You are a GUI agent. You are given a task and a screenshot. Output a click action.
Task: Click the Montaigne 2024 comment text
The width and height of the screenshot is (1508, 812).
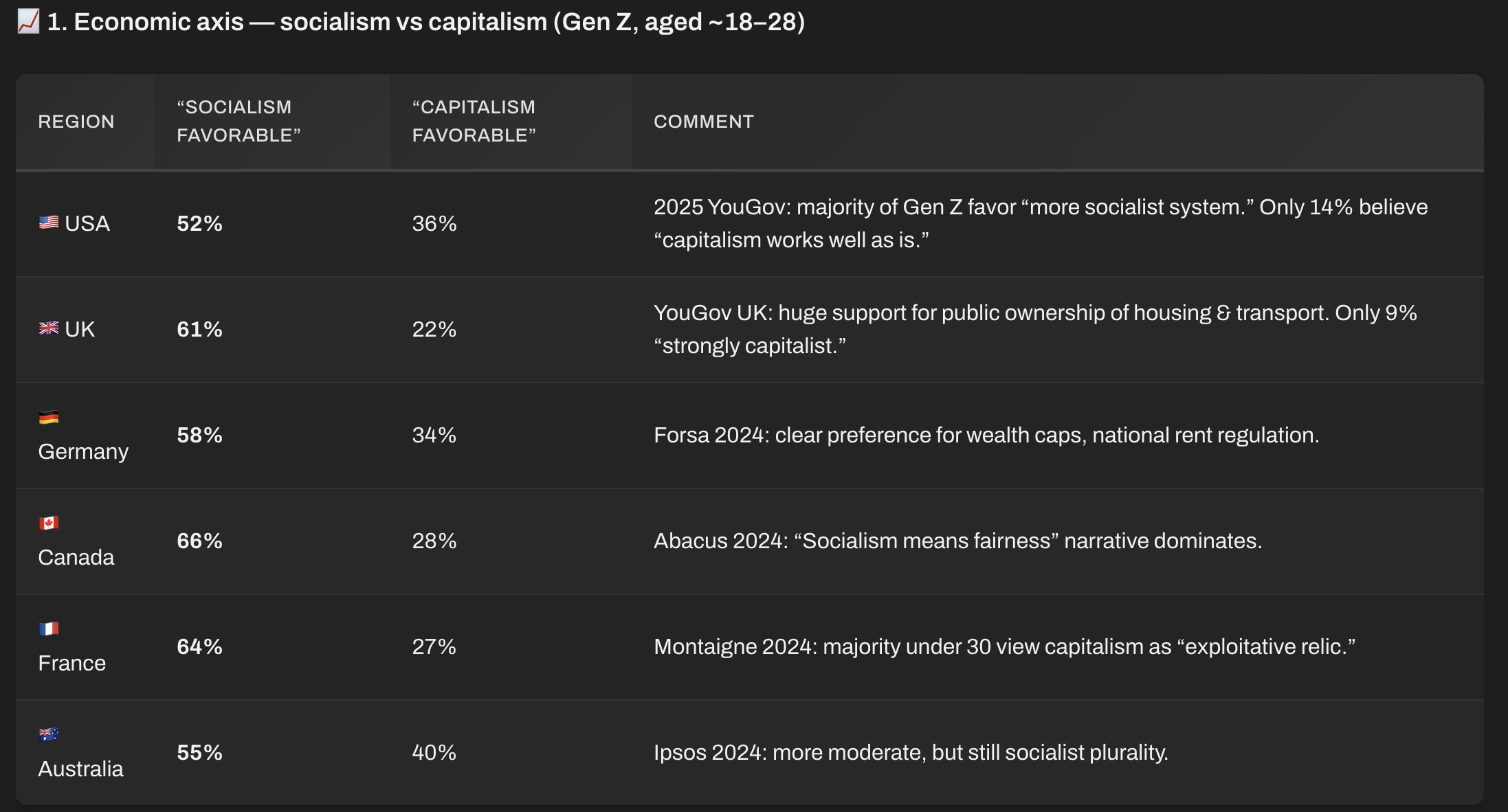[x=1004, y=646]
